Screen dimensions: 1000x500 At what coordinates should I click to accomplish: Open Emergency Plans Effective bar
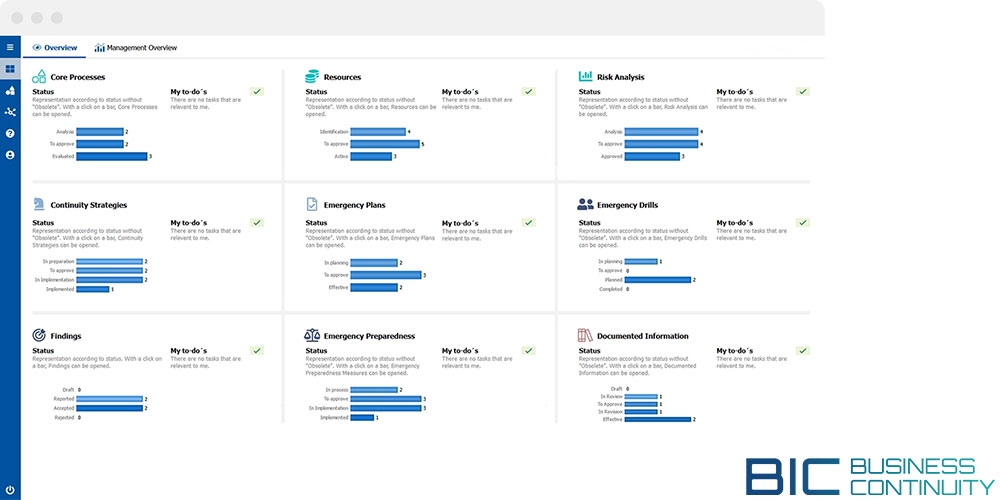tap(374, 288)
